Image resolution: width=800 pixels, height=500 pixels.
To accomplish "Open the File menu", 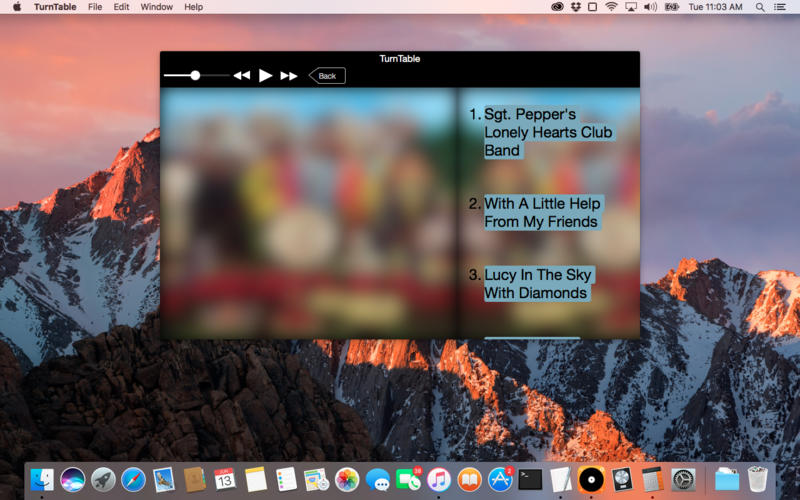I will click(95, 7).
